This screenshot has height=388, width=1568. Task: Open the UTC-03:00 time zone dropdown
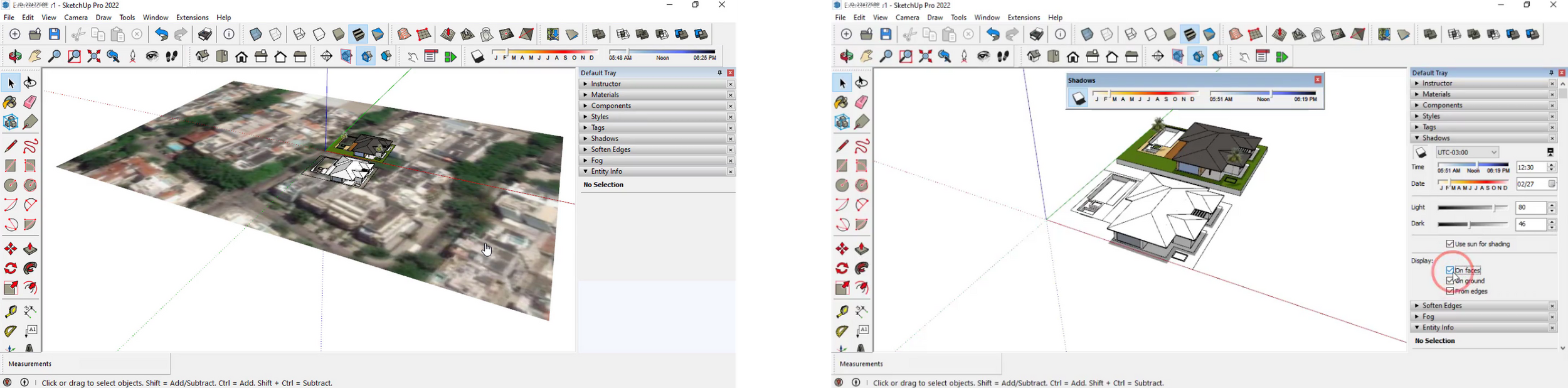point(1467,153)
